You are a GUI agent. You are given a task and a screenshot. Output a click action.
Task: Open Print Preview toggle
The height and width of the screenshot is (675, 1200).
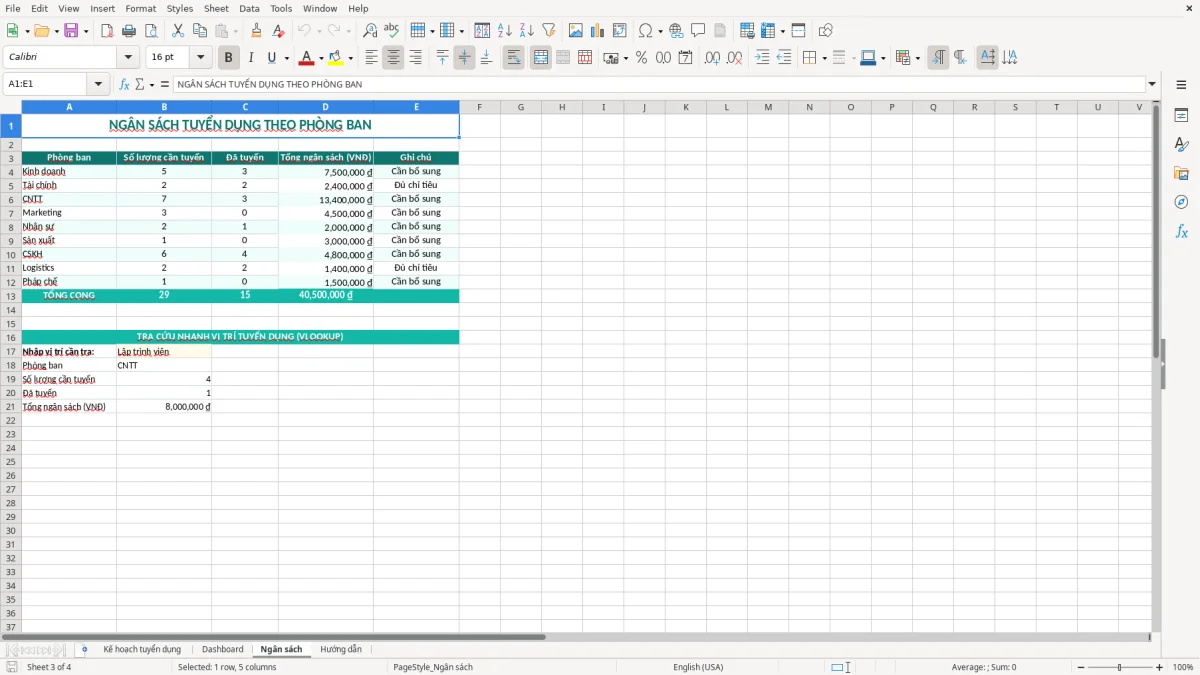pyautogui.click(x=150, y=31)
